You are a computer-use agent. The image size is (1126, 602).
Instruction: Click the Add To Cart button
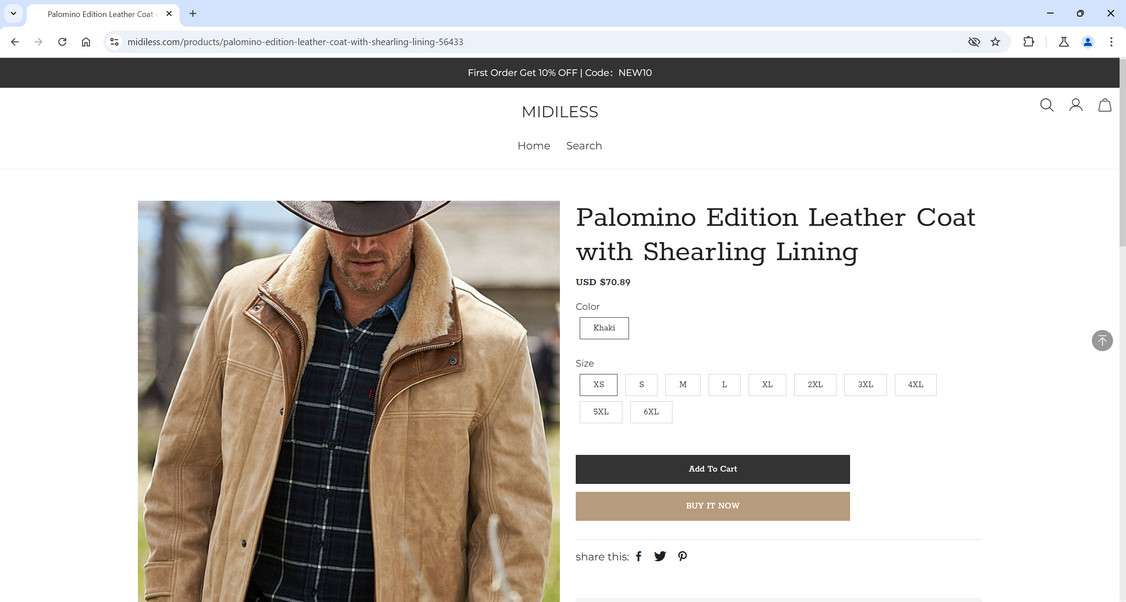click(x=712, y=469)
